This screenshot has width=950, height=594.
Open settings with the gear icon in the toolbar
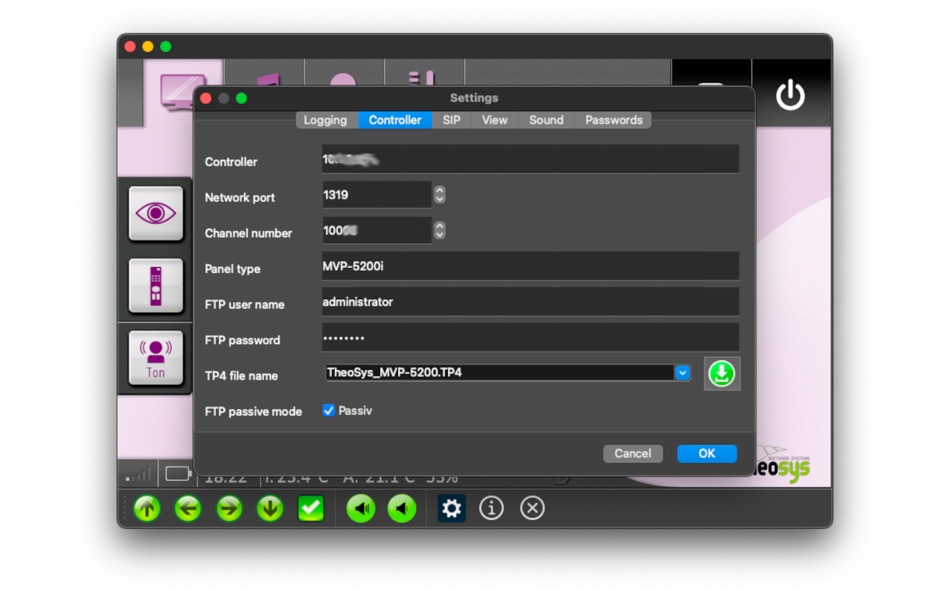[x=451, y=508]
